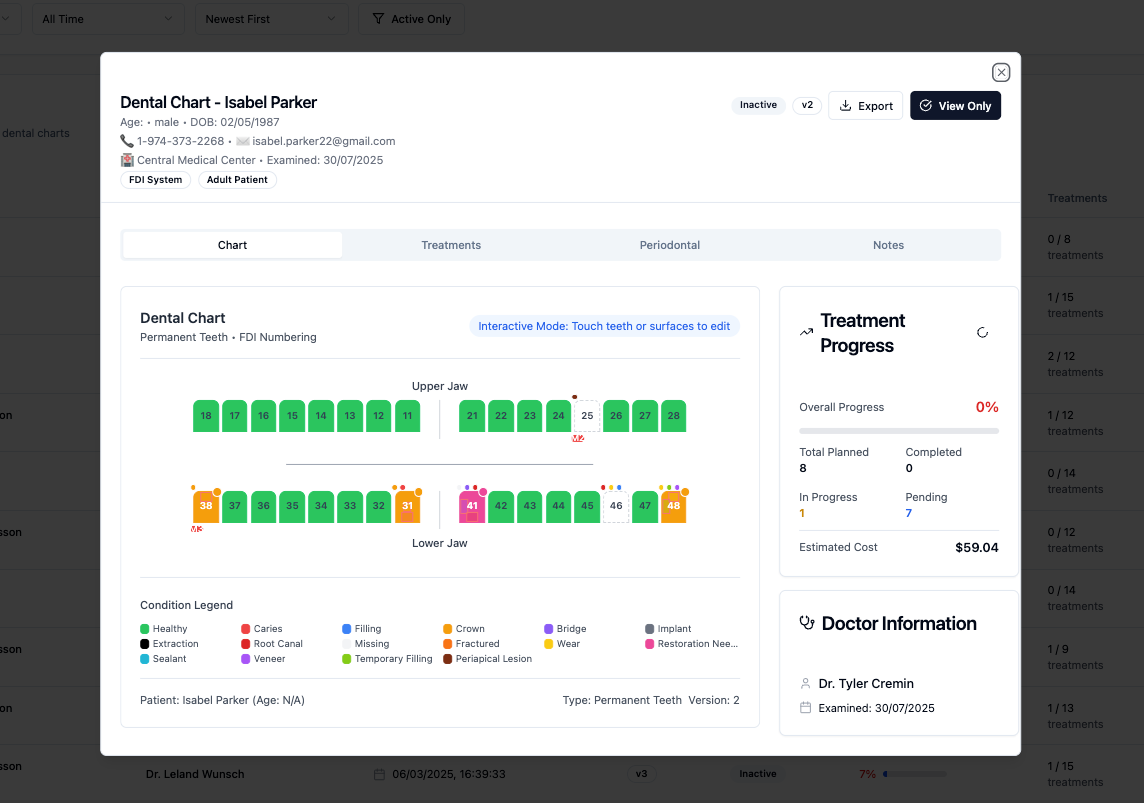Select tooth 44 in lower jaw
The image size is (1144, 803).
(x=558, y=506)
